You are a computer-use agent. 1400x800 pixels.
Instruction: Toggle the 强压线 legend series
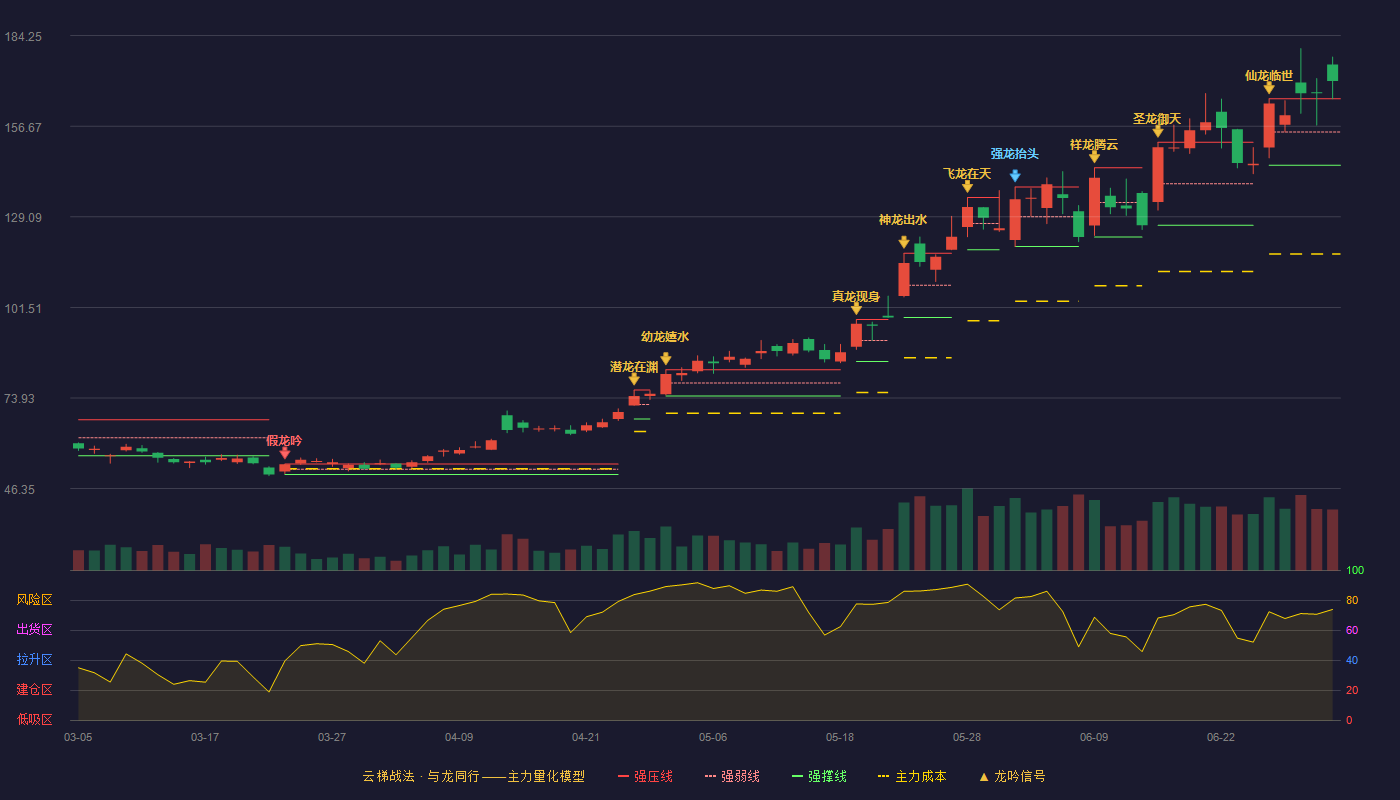(645, 776)
